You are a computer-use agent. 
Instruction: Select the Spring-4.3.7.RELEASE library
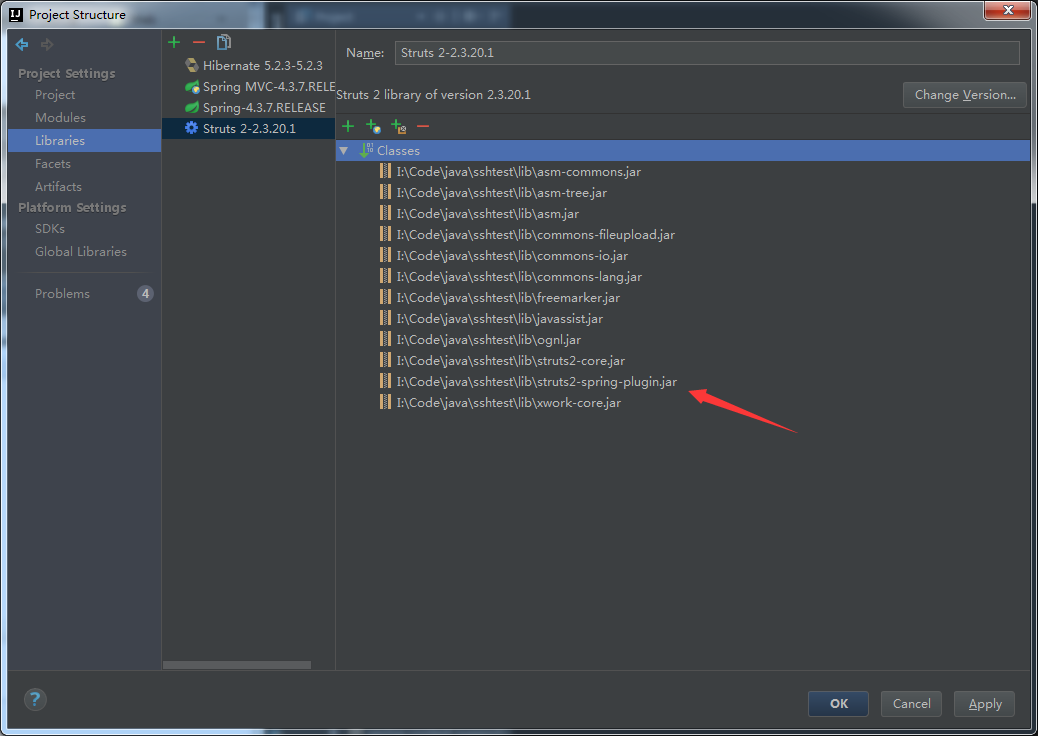click(x=263, y=108)
